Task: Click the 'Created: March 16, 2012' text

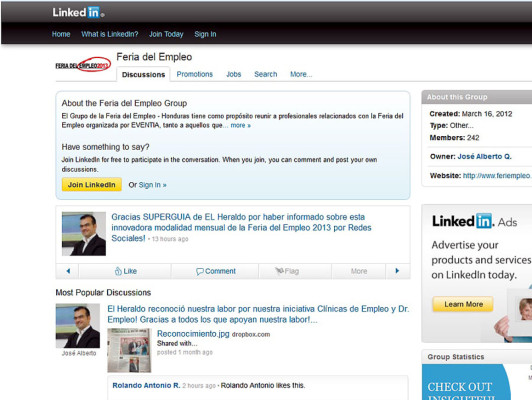Action: click(x=471, y=114)
